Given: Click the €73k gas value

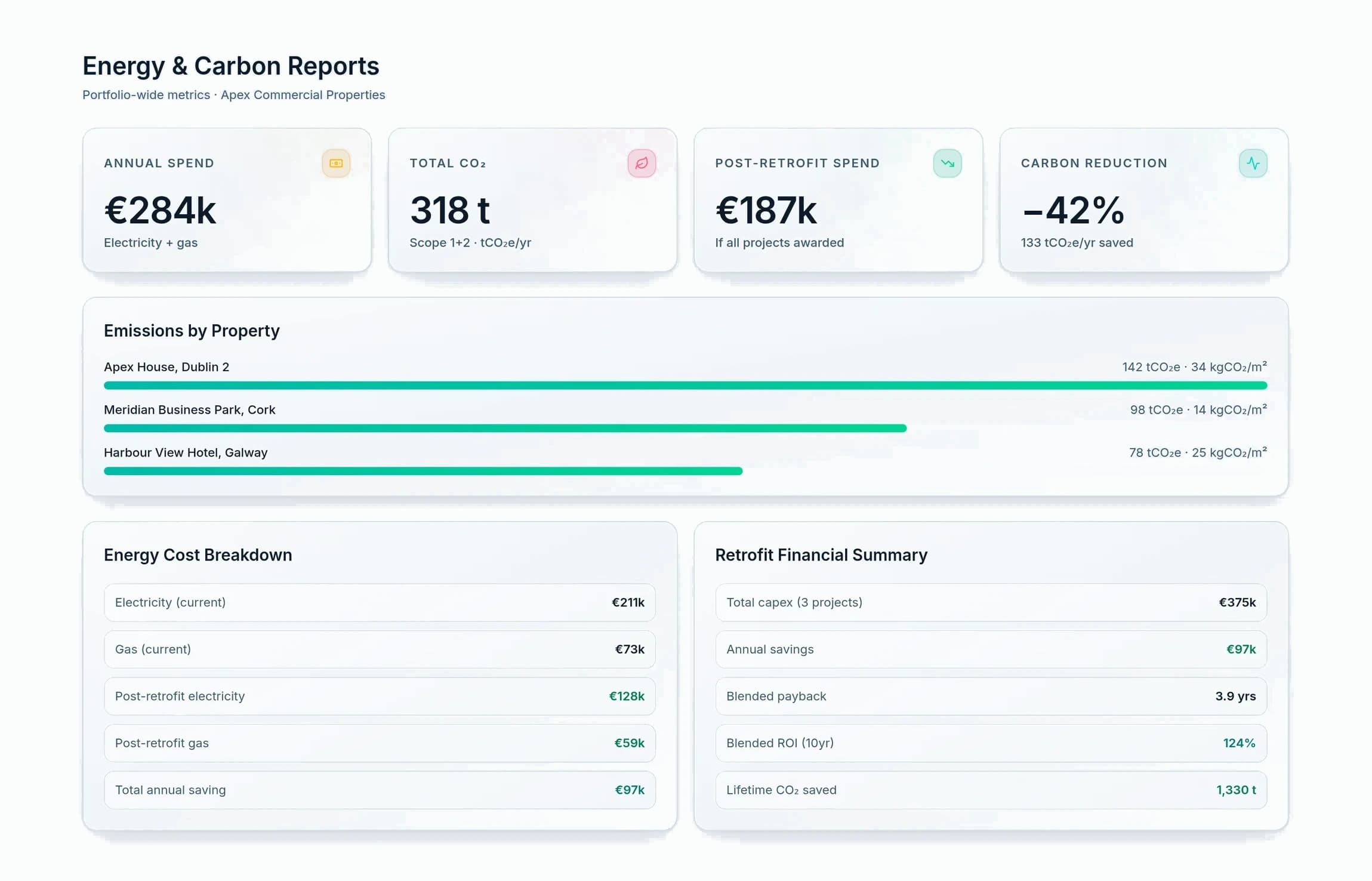Looking at the screenshot, I should point(630,649).
